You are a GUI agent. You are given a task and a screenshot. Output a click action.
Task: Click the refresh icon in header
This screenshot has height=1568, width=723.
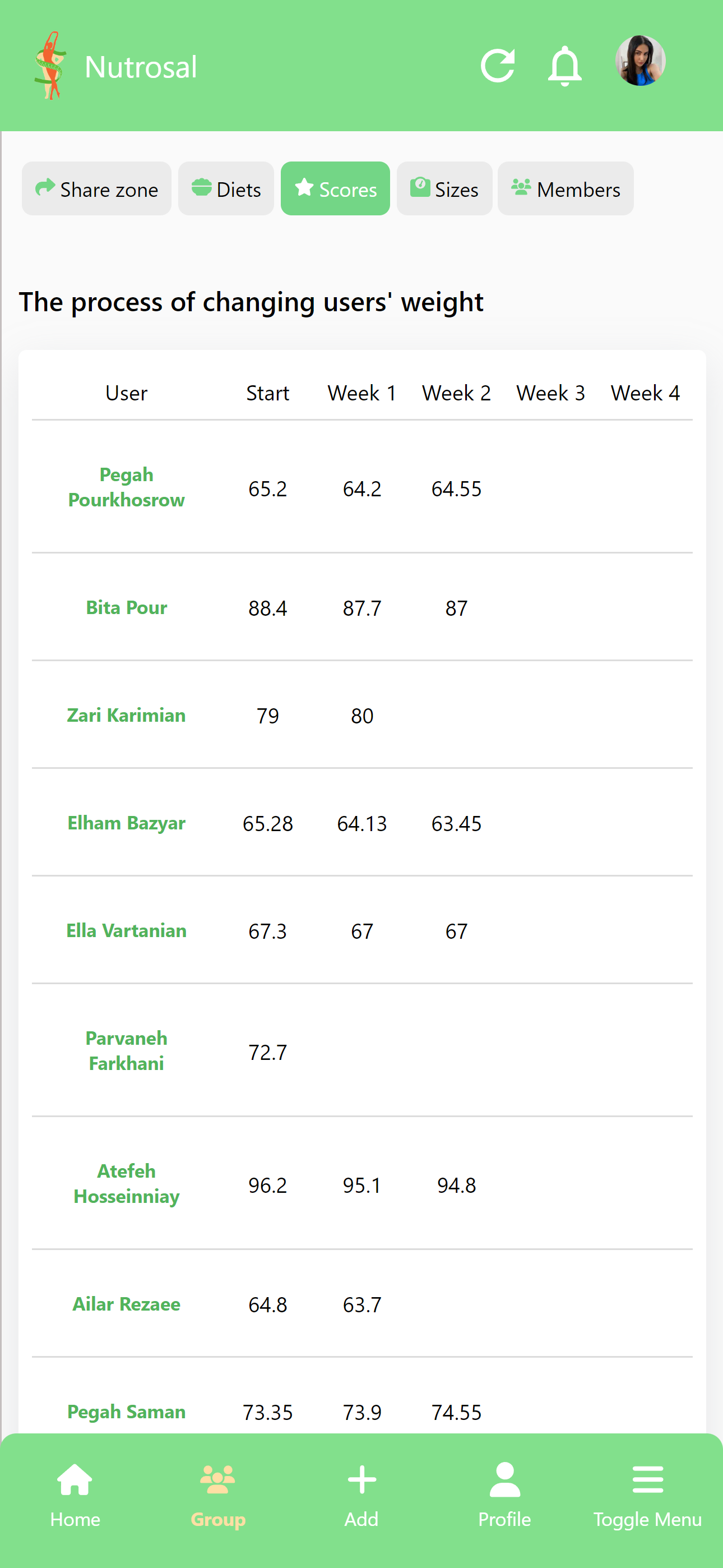[497, 66]
